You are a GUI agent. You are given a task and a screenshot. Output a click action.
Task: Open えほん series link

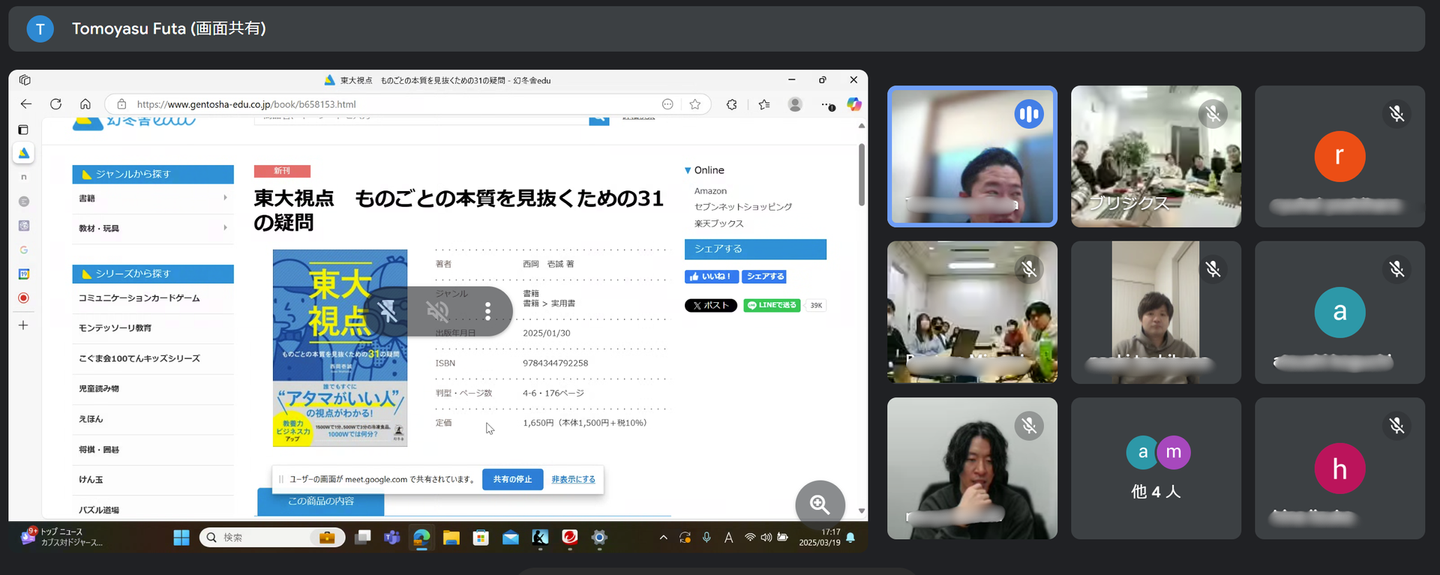[x=91, y=419]
